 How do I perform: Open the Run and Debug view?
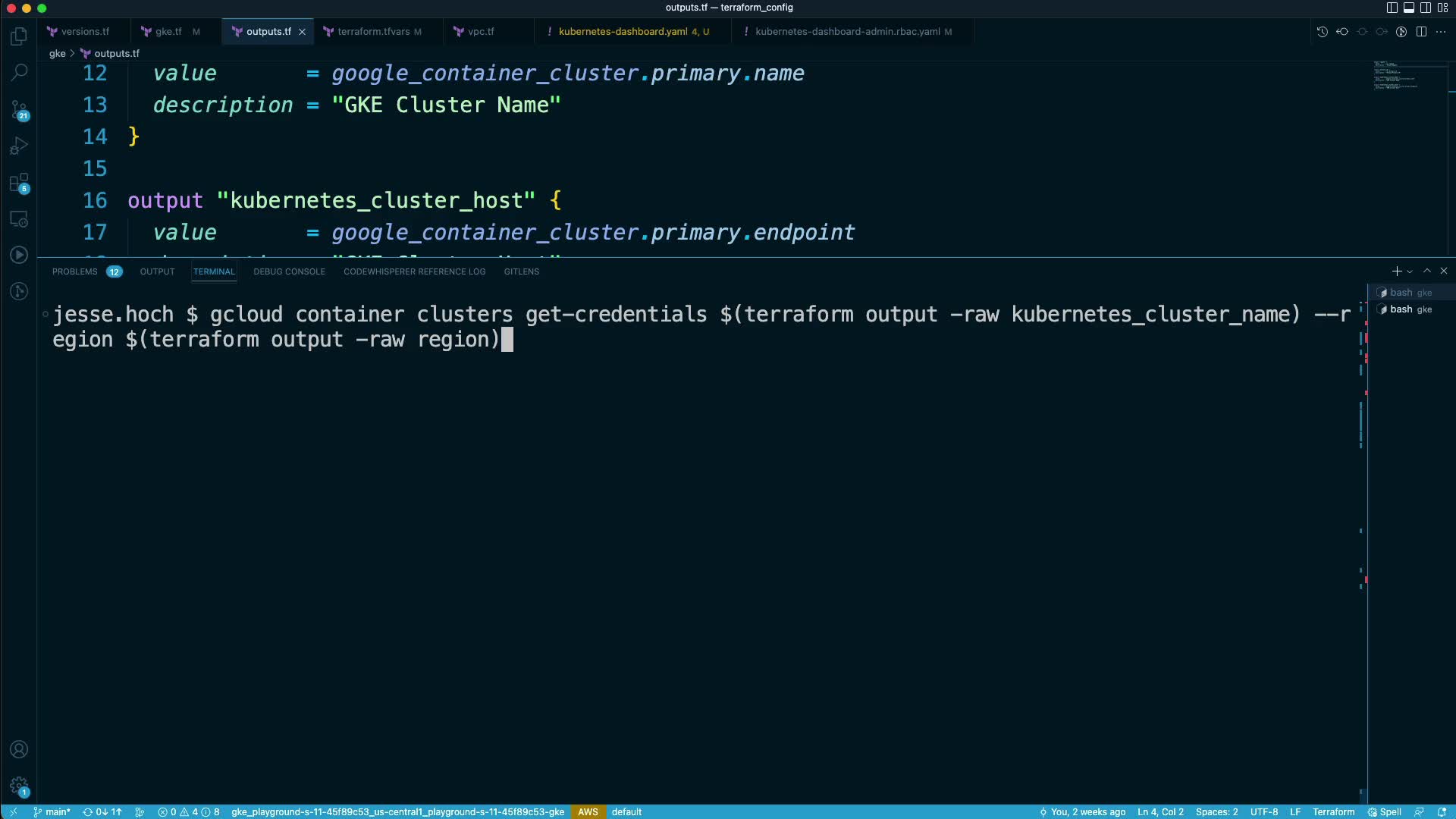coord(19,146)
